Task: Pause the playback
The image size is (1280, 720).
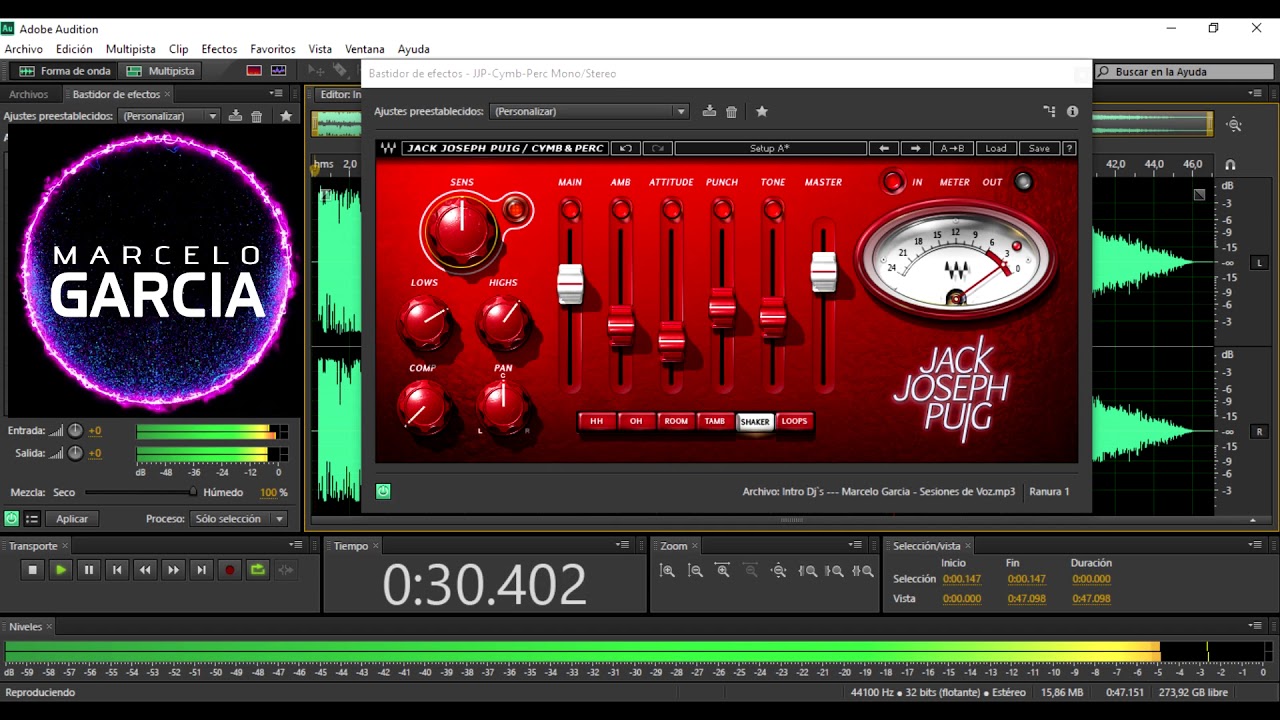Action: 89,570
